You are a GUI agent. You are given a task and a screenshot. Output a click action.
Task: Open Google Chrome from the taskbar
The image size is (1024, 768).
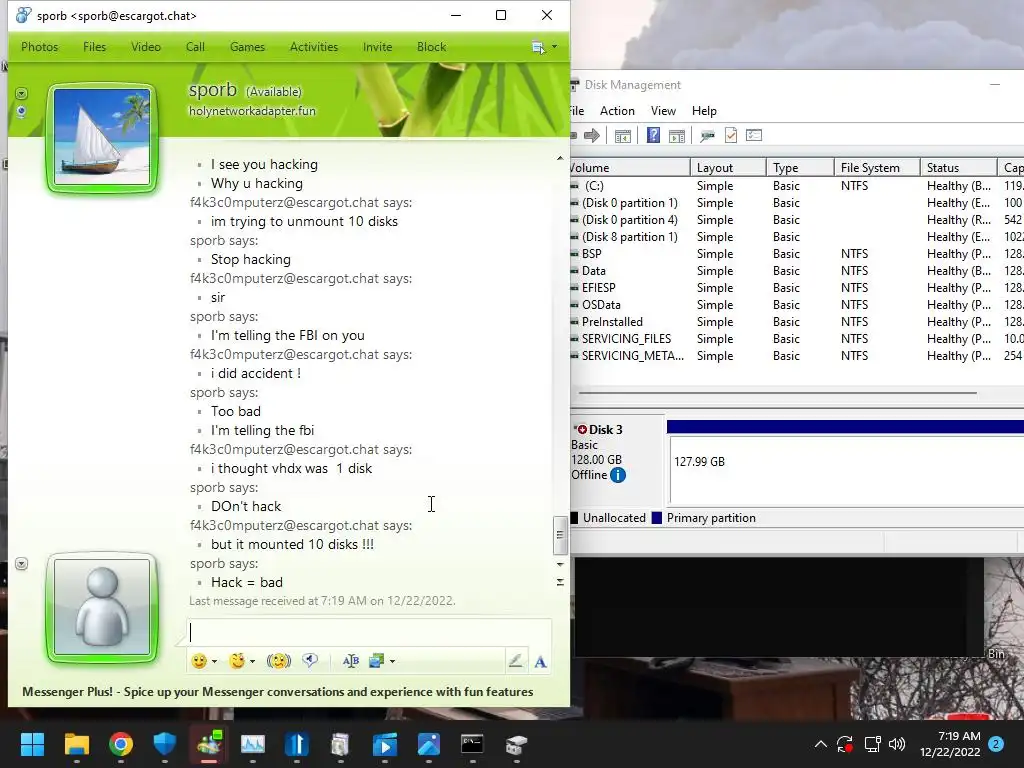pos(121,744)
